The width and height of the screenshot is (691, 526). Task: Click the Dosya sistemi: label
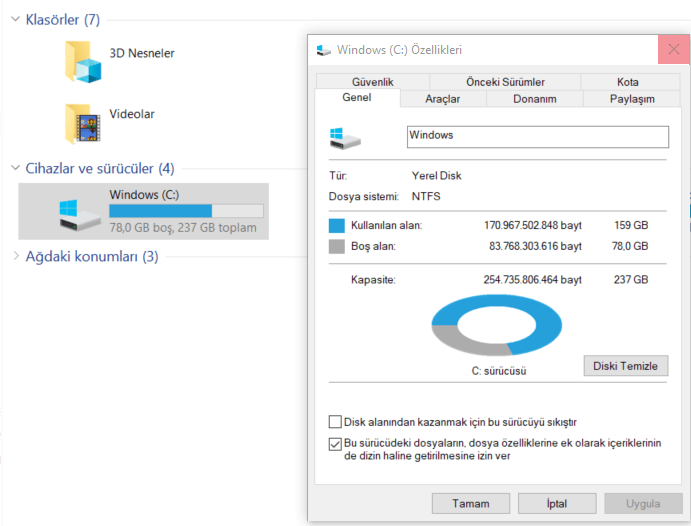pos(364,196)
